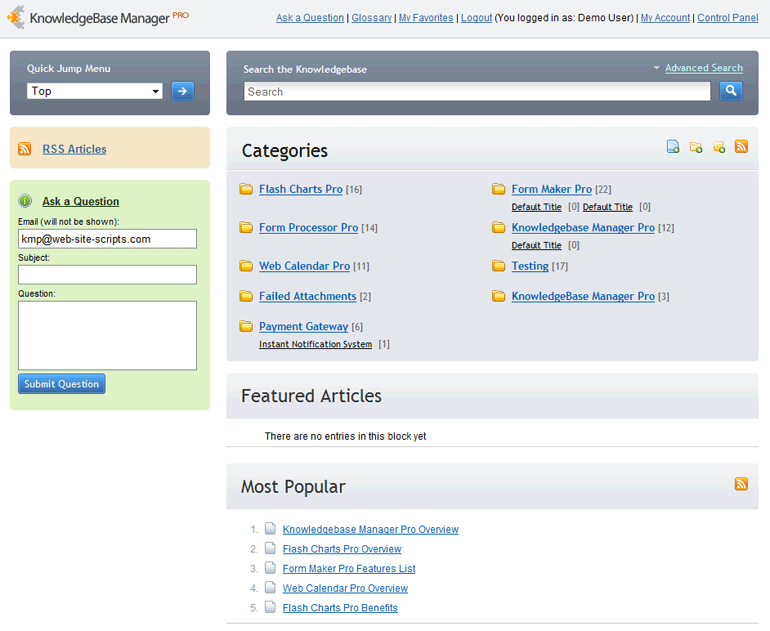Open the Control Panel
The image size is (770, 631).
[728, 18]
